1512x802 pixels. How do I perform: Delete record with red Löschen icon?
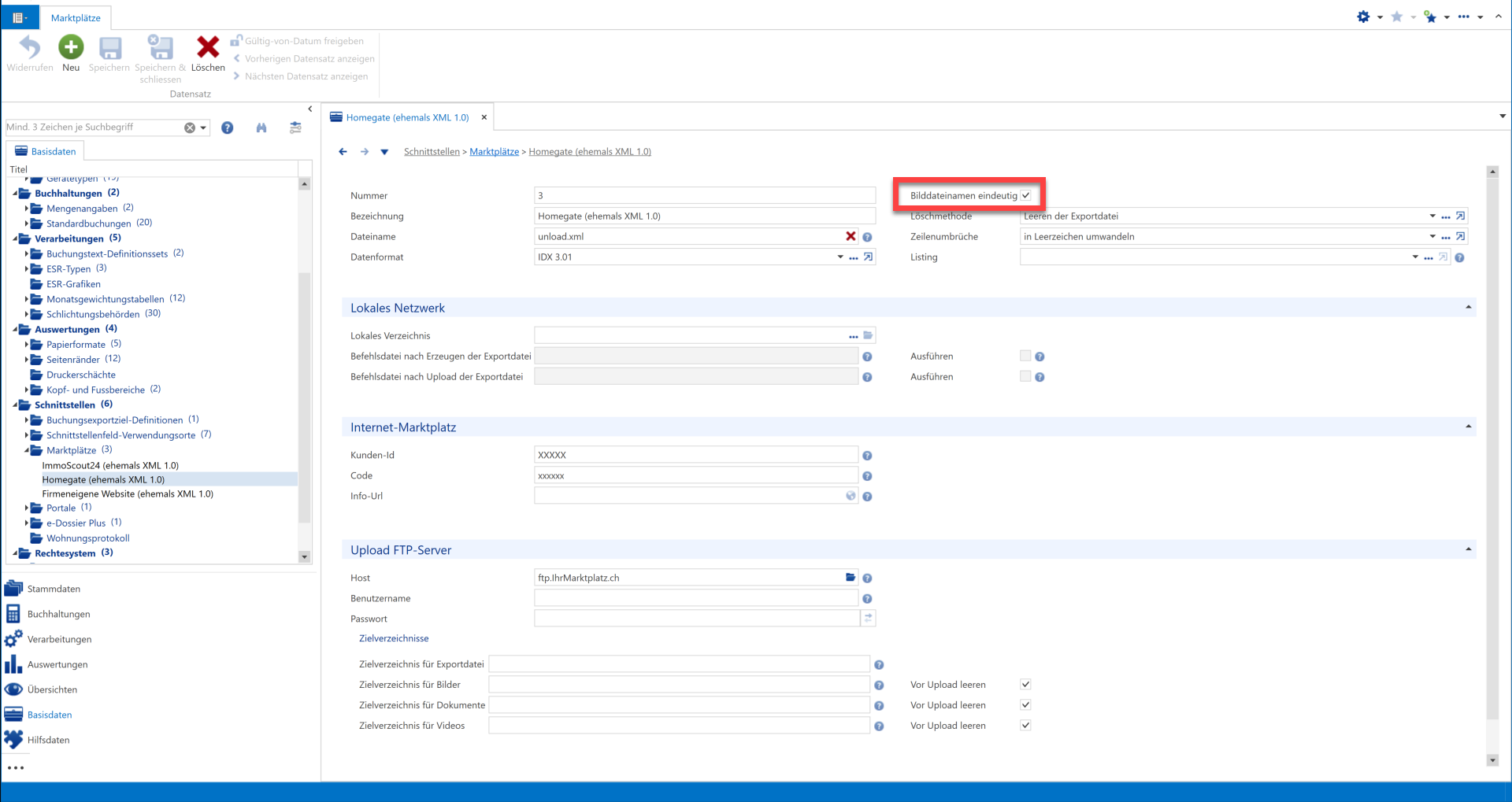pos(208,48)
